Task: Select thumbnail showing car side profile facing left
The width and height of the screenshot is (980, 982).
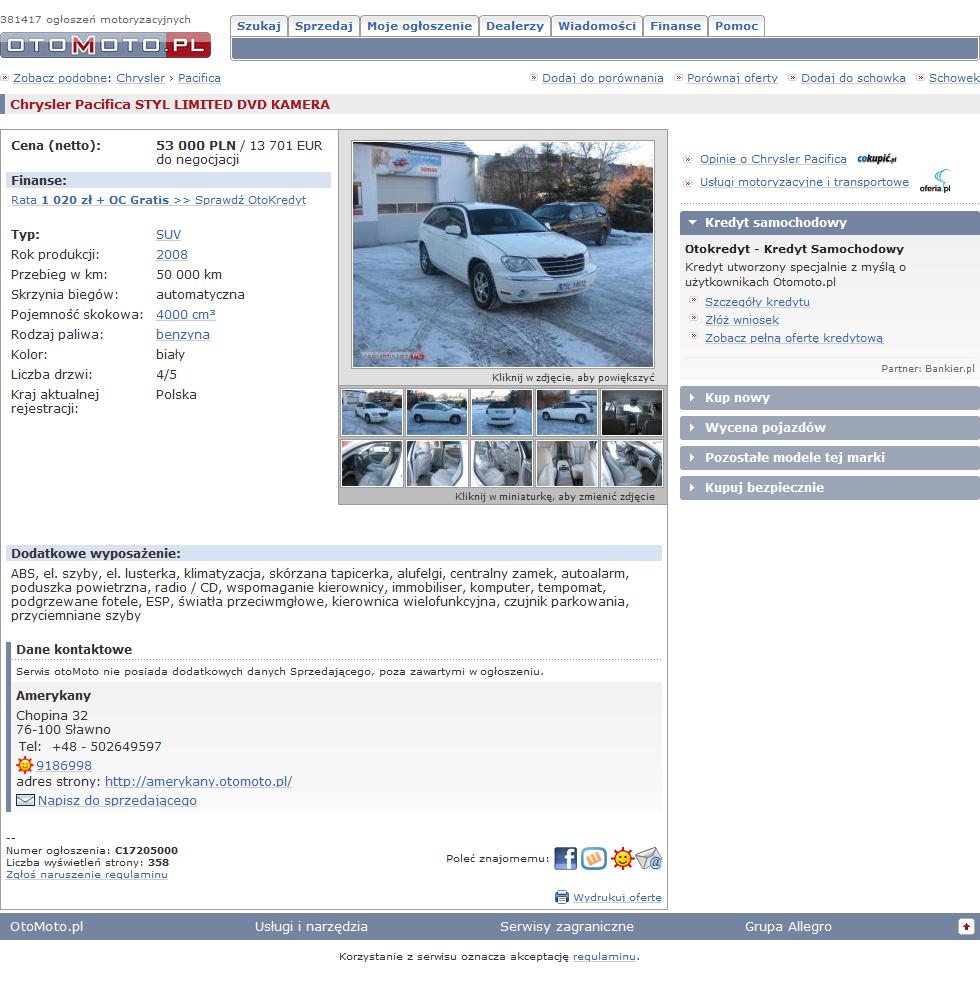Action: pyautogui.click(x=437, y=412)
